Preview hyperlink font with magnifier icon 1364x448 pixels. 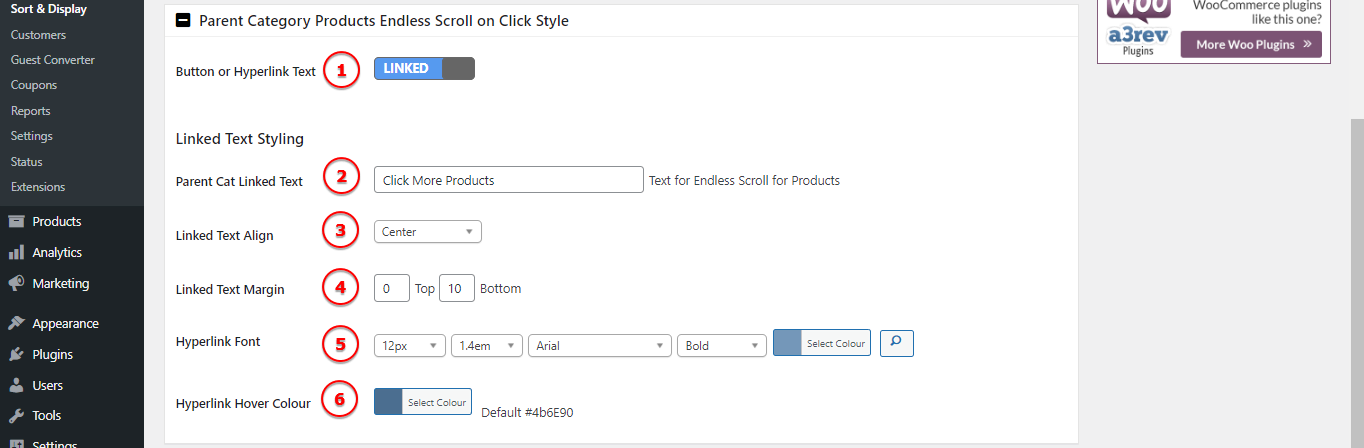[896, 344]
